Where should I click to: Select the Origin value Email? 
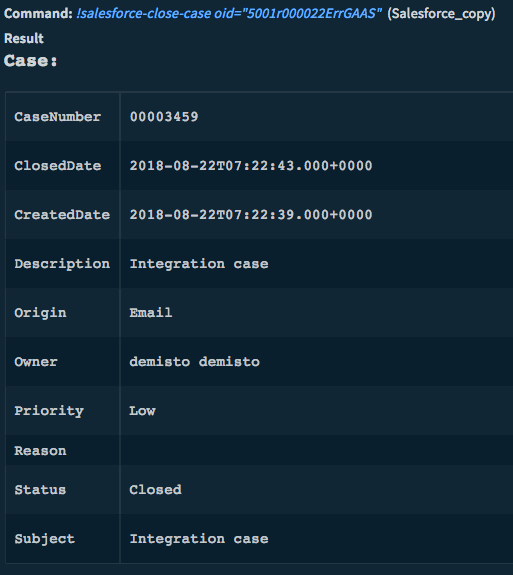151,312
